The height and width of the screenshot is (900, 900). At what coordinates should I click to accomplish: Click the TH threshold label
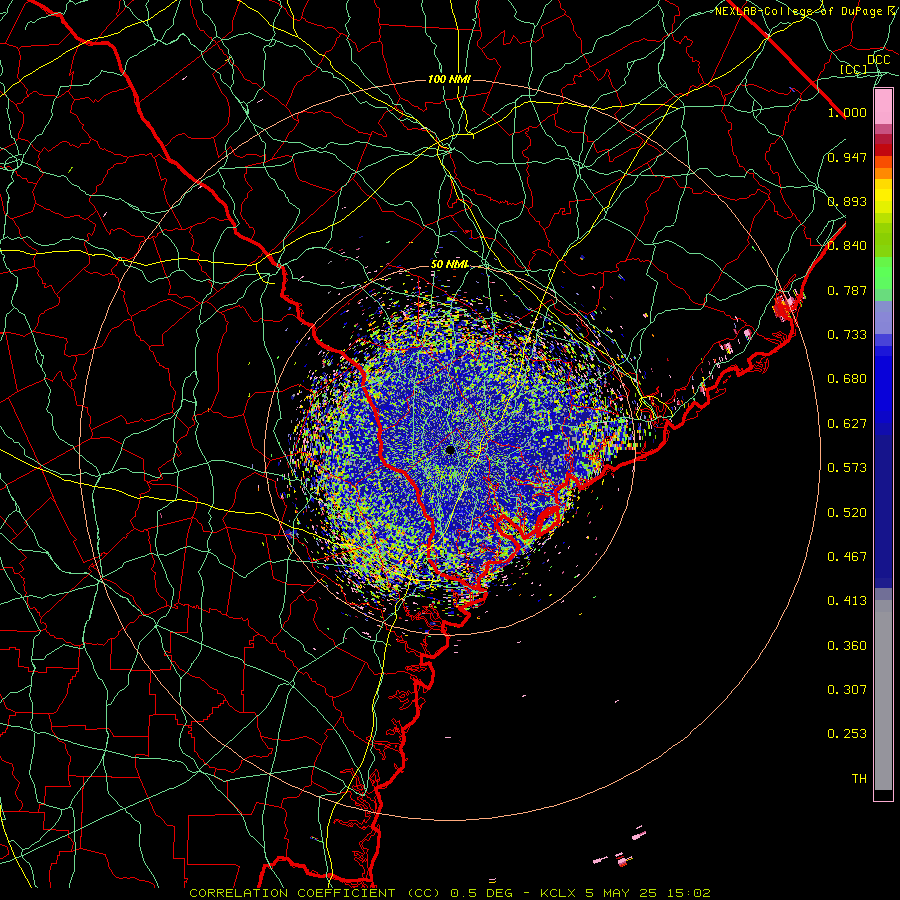point(859,779)
